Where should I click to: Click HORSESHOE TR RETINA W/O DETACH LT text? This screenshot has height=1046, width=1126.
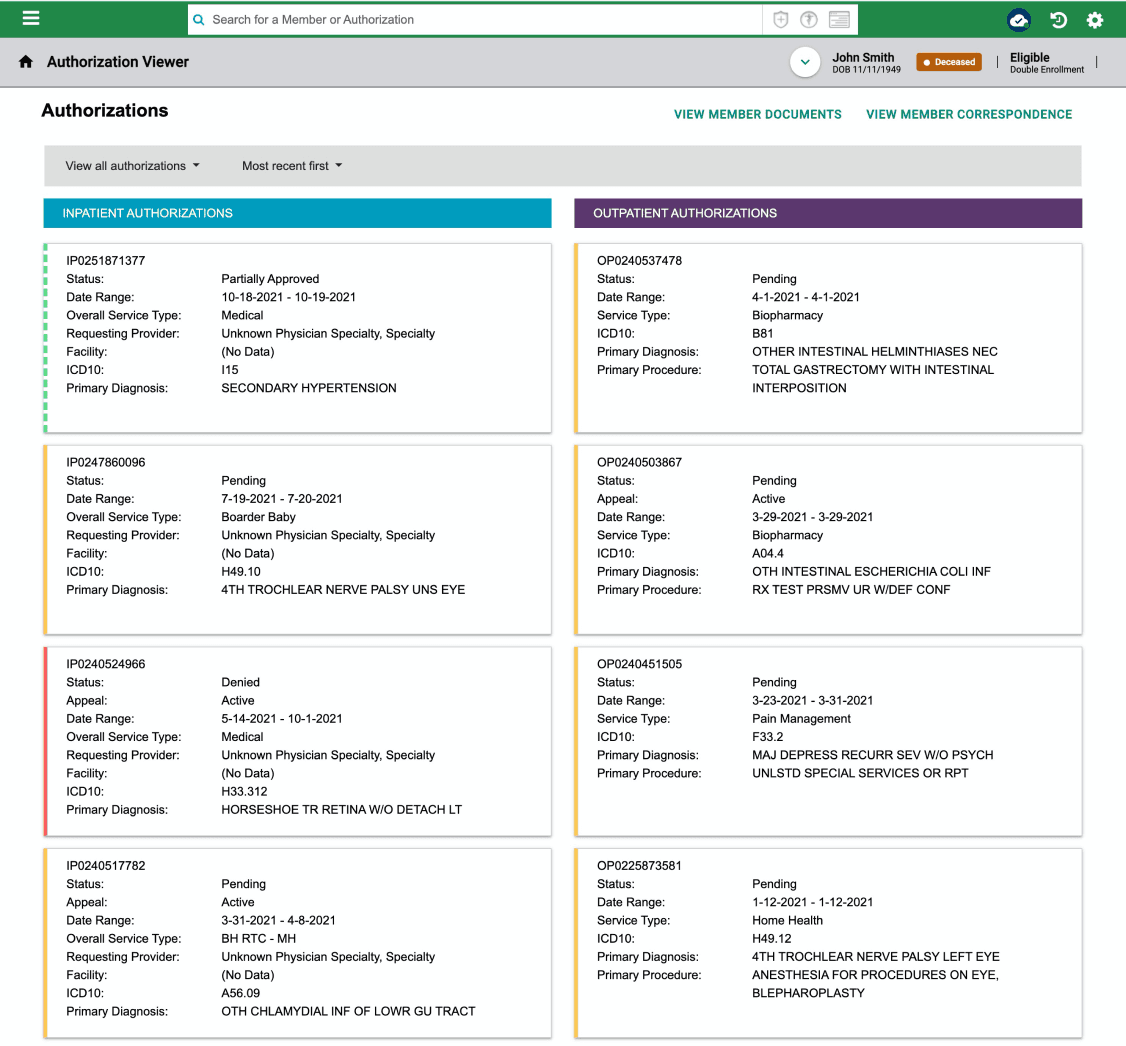coord(342,809)
